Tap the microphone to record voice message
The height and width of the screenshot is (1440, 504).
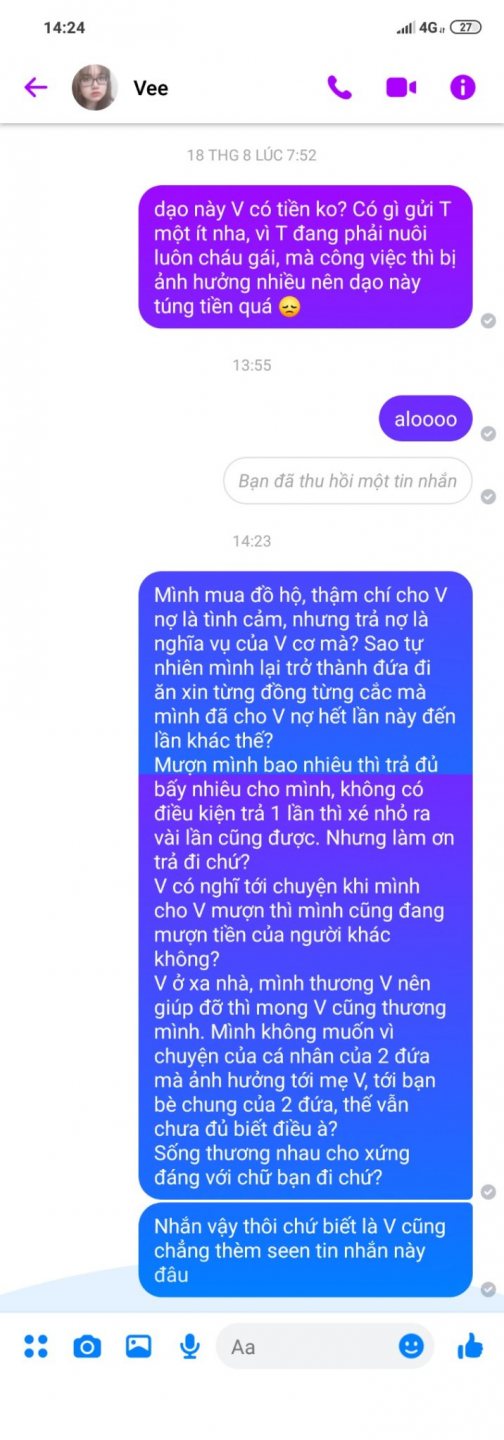click(x=189, y=1346)
